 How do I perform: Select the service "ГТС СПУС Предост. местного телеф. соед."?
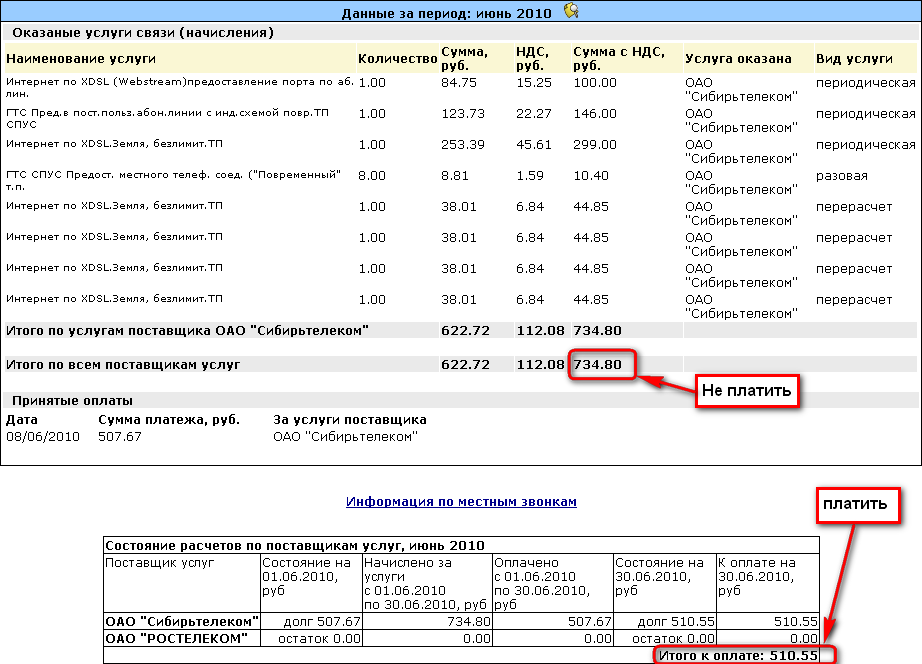[173, 180]
